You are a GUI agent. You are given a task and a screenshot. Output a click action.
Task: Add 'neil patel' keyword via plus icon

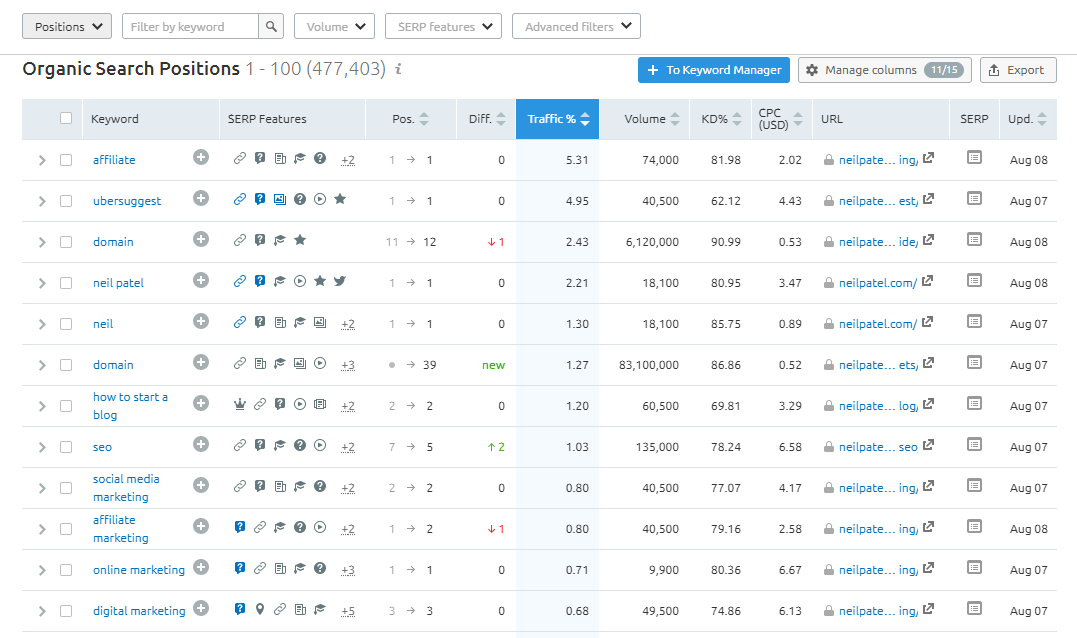(x=201, y=280)
